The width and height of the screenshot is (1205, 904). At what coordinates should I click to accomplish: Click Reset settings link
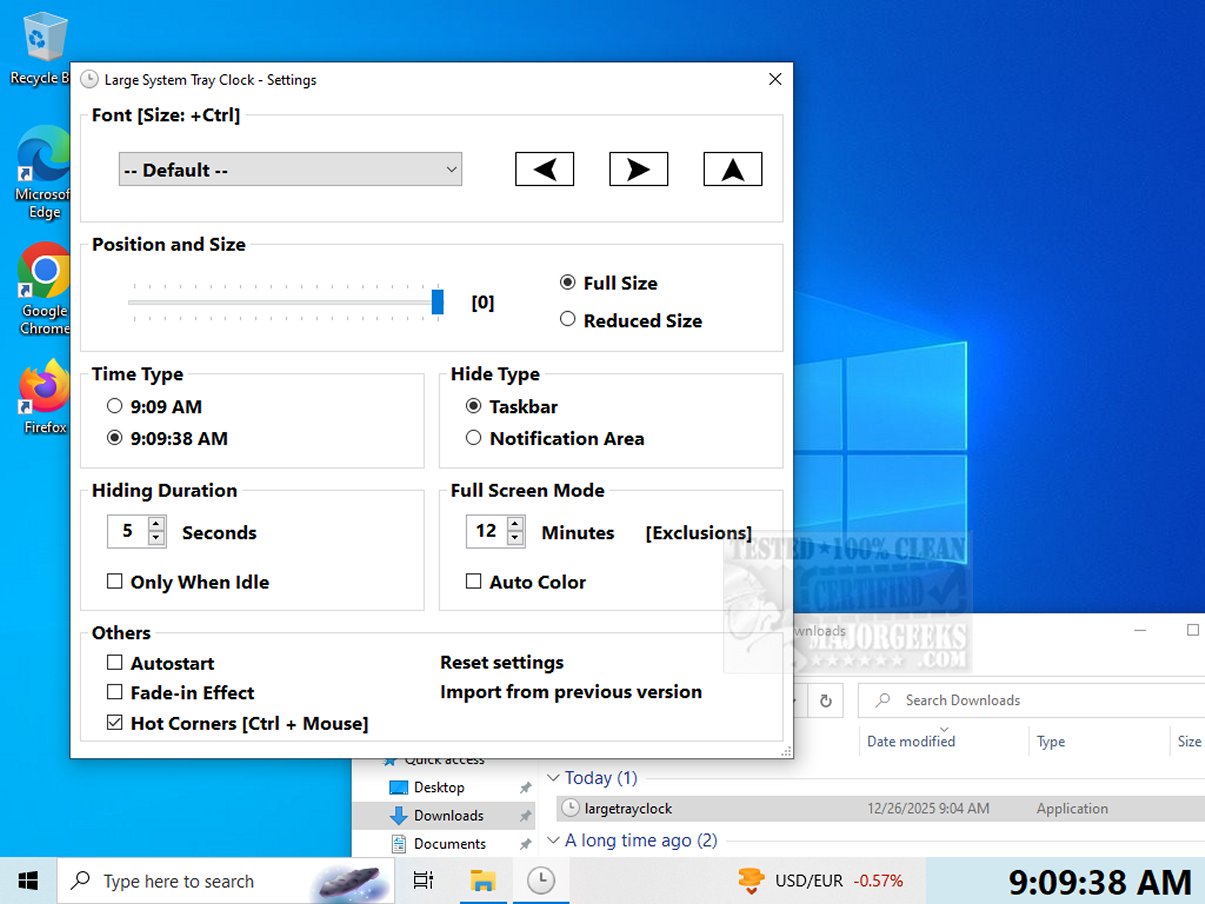pyautogui.click(x=501, y=662)
